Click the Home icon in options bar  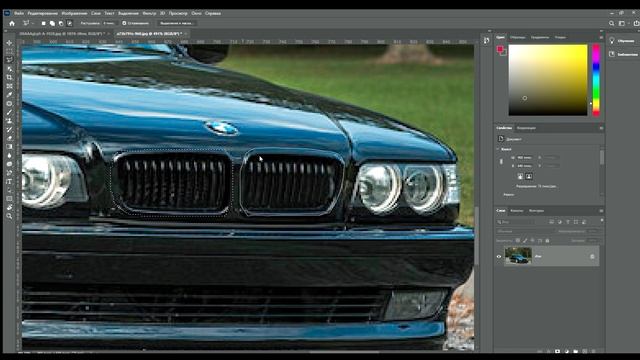click(12, 23)
